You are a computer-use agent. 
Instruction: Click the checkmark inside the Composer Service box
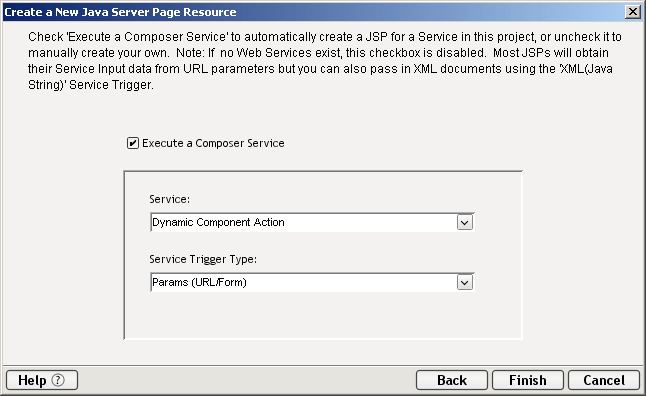coord(133,143)
